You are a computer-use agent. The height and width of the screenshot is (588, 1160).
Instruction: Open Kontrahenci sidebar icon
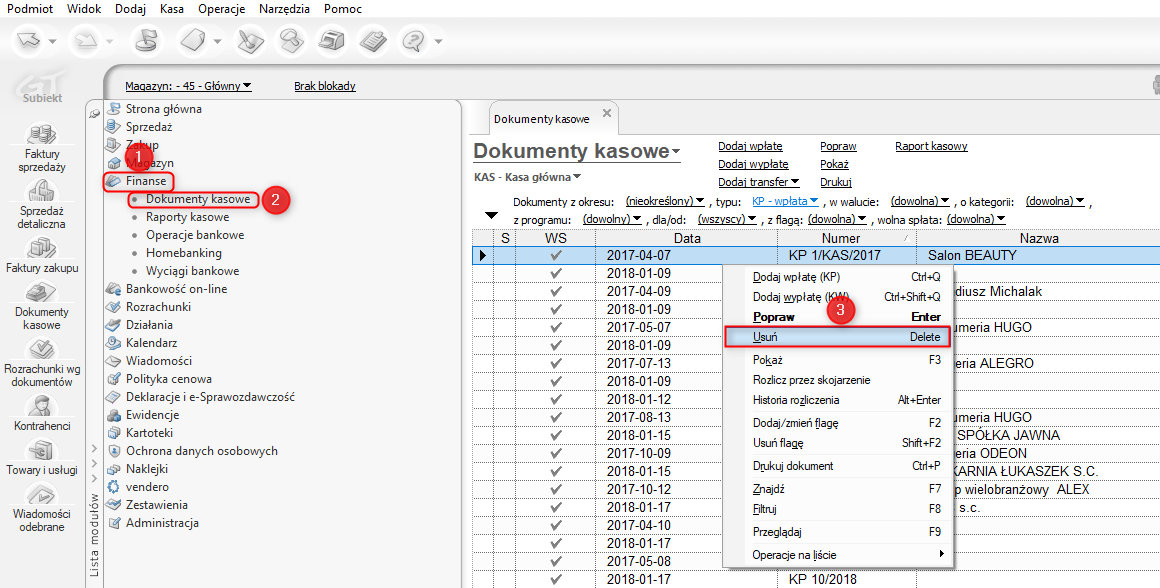pyautogui.click(x=42, y=406)
